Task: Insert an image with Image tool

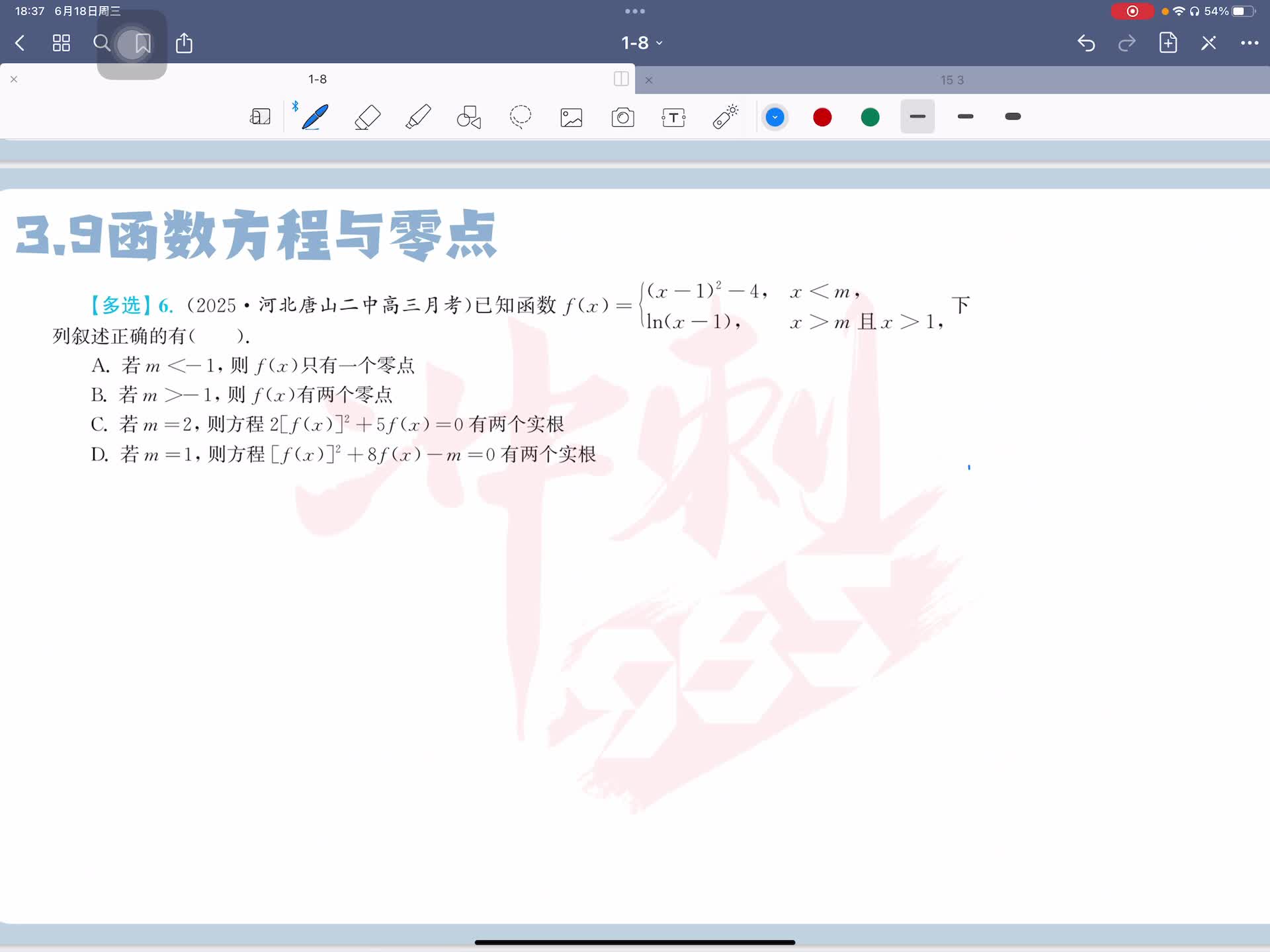Action: pos(571,118)
